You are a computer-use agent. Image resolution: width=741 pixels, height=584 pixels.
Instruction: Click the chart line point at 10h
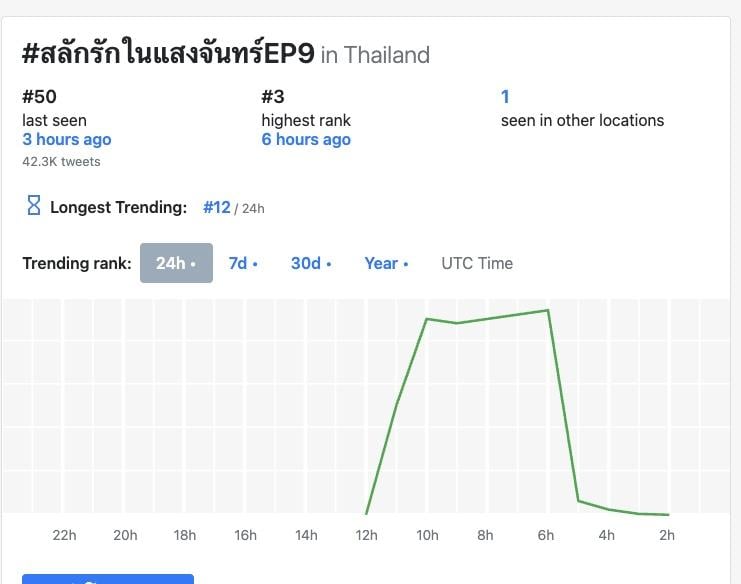[427, 319]
